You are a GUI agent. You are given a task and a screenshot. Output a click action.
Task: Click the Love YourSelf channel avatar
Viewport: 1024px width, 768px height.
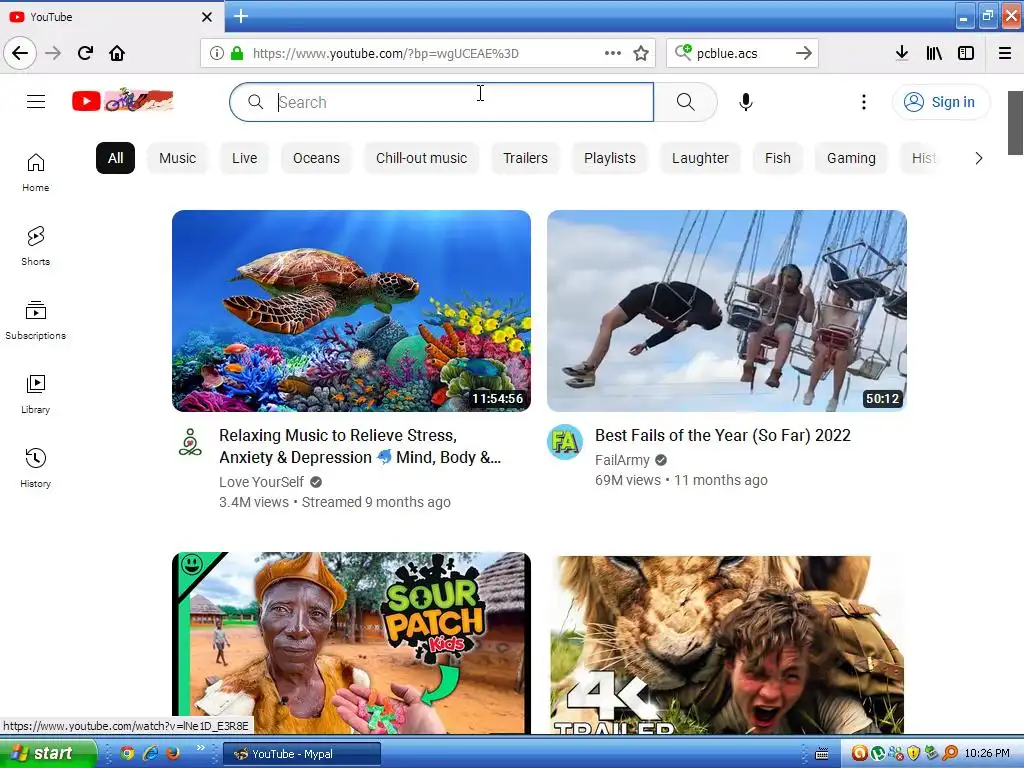(x=190, y=442)
